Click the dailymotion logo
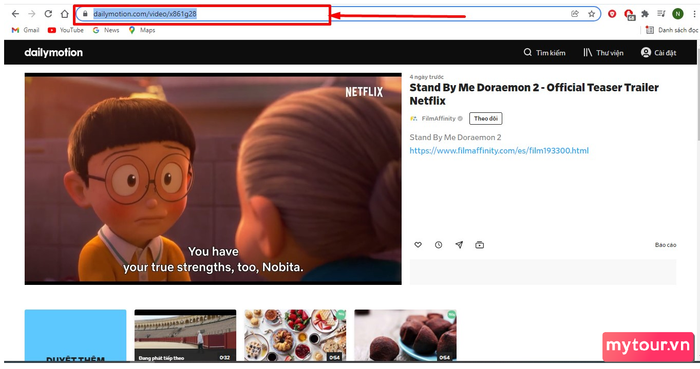700x369 pixels. tap(54, 53)
